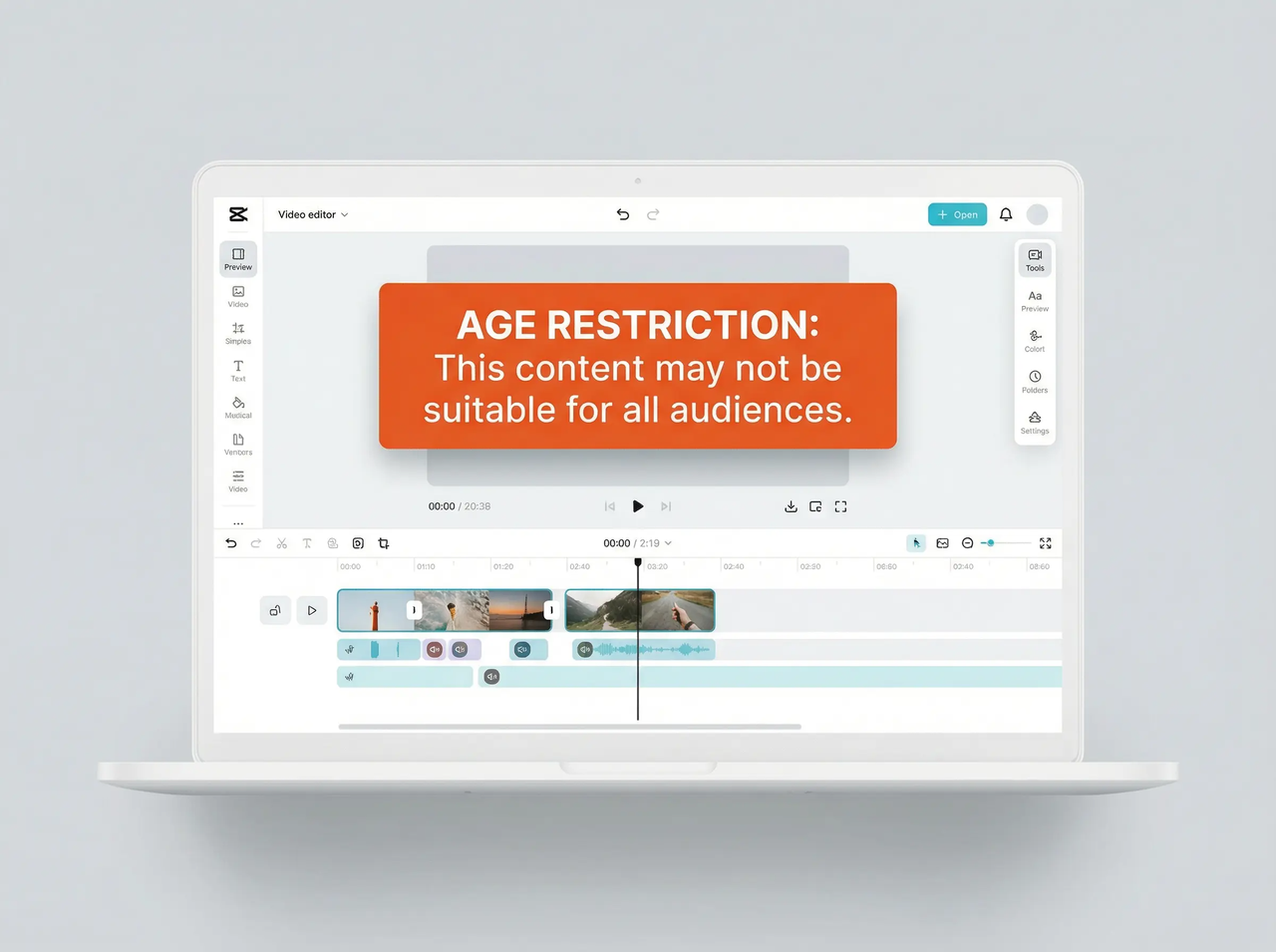This screenshot has height=952, width=1276.
Task: Click the Open button in top bar
Action: [x=957, y=214]
